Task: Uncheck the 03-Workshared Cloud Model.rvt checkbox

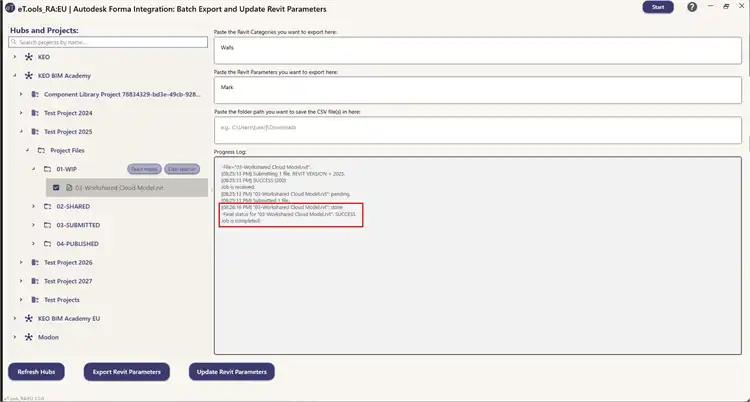Action: pos(56,188)
